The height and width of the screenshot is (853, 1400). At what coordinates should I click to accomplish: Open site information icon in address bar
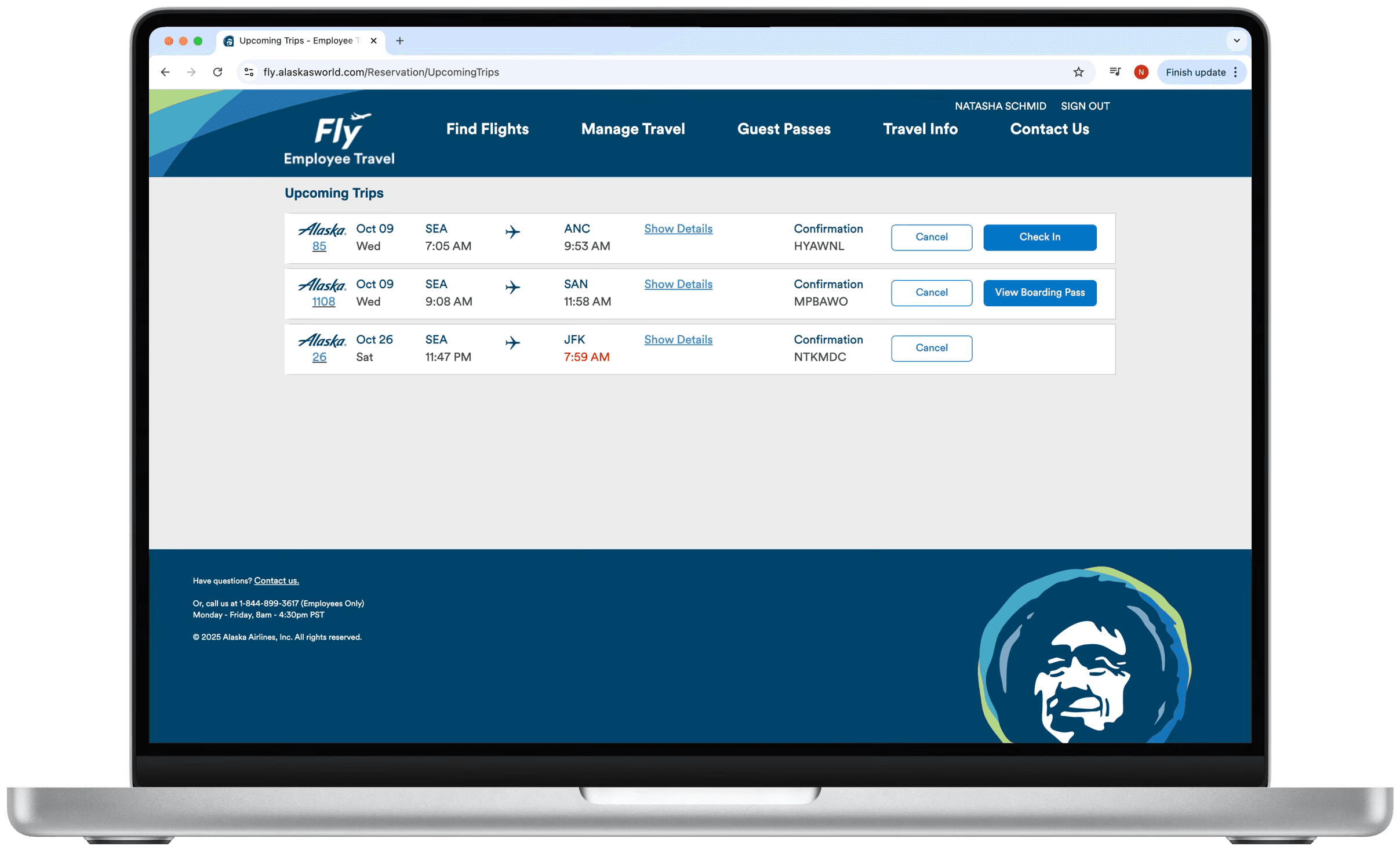coord(249,72)
